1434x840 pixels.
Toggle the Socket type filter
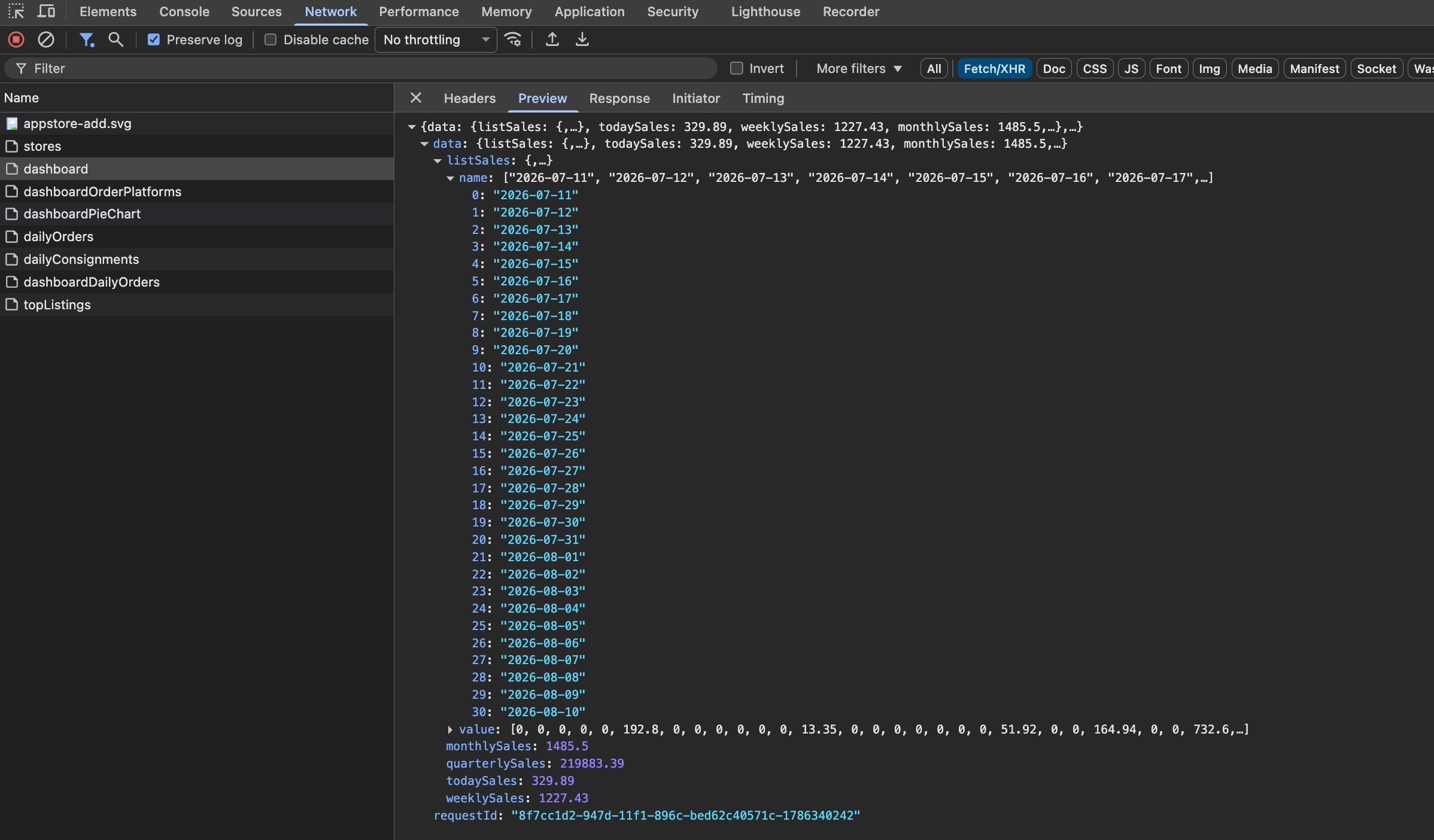coord(1376,69)
